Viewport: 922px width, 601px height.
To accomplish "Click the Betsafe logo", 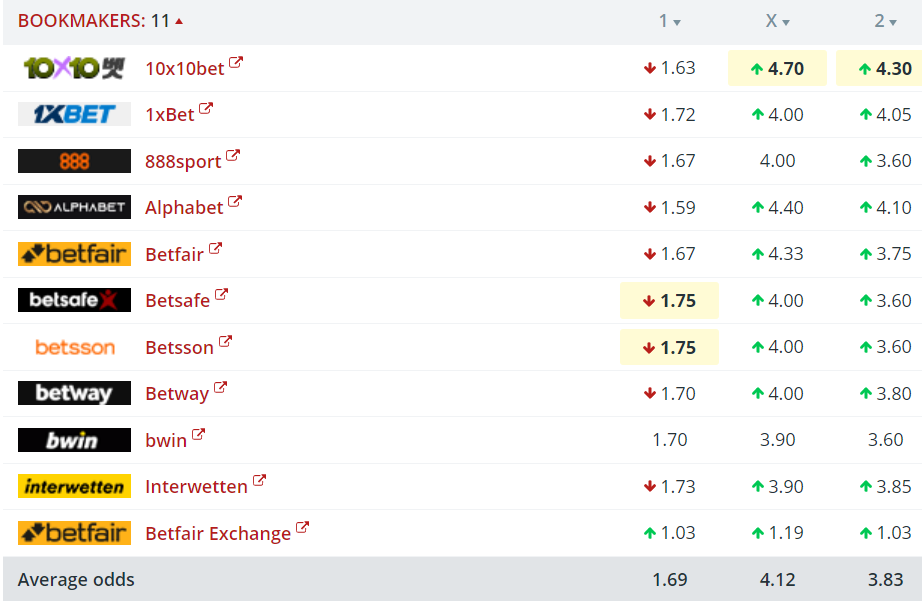I will tap(74, 300).
